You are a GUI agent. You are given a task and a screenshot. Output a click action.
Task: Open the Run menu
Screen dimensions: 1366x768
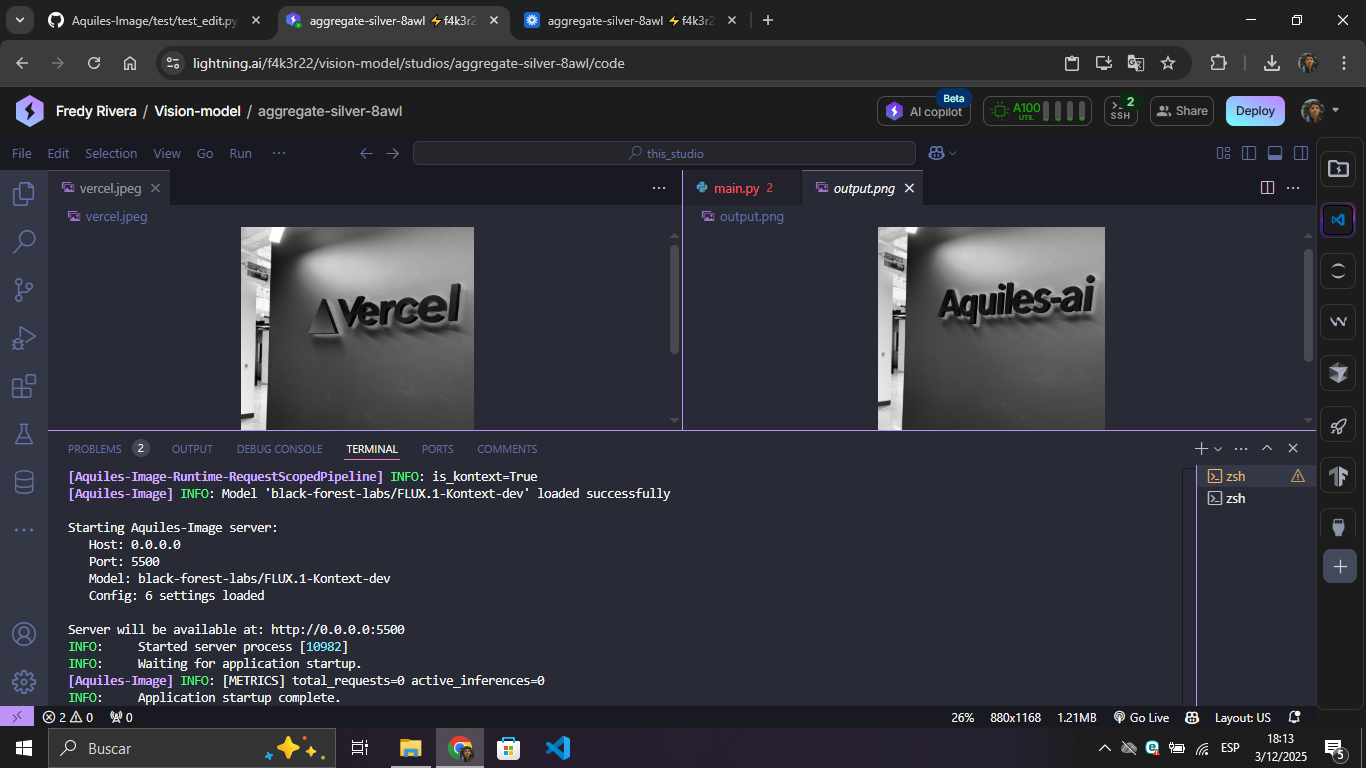[240, 153]
